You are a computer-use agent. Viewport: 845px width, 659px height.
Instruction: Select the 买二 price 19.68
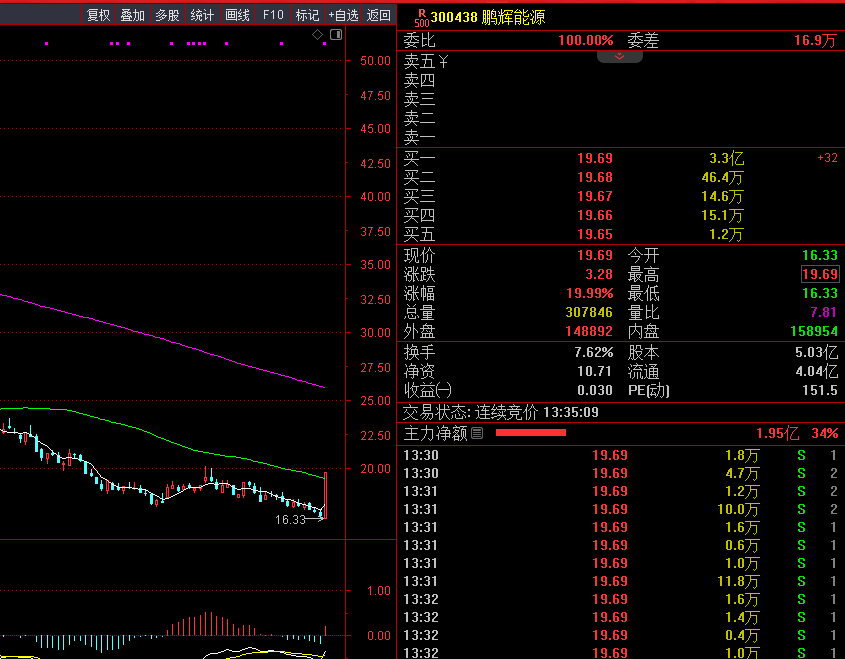[595, 177]
